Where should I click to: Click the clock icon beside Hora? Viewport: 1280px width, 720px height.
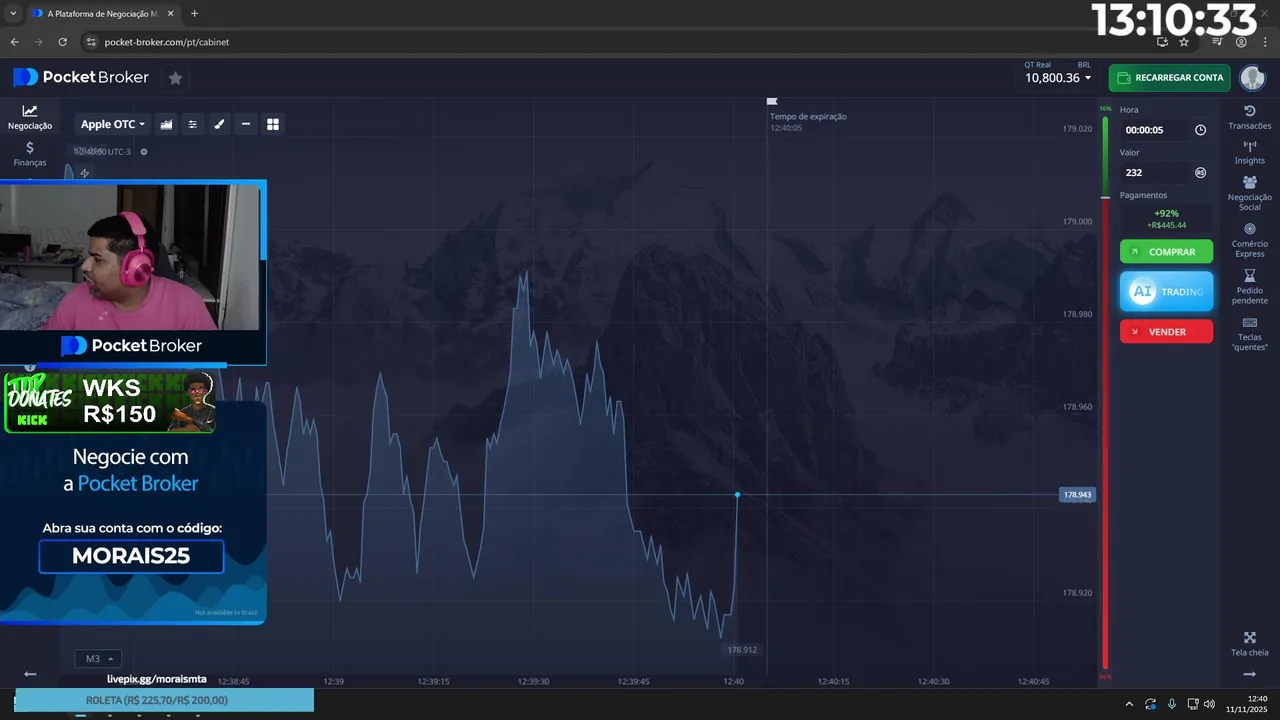pos(1200,130)
